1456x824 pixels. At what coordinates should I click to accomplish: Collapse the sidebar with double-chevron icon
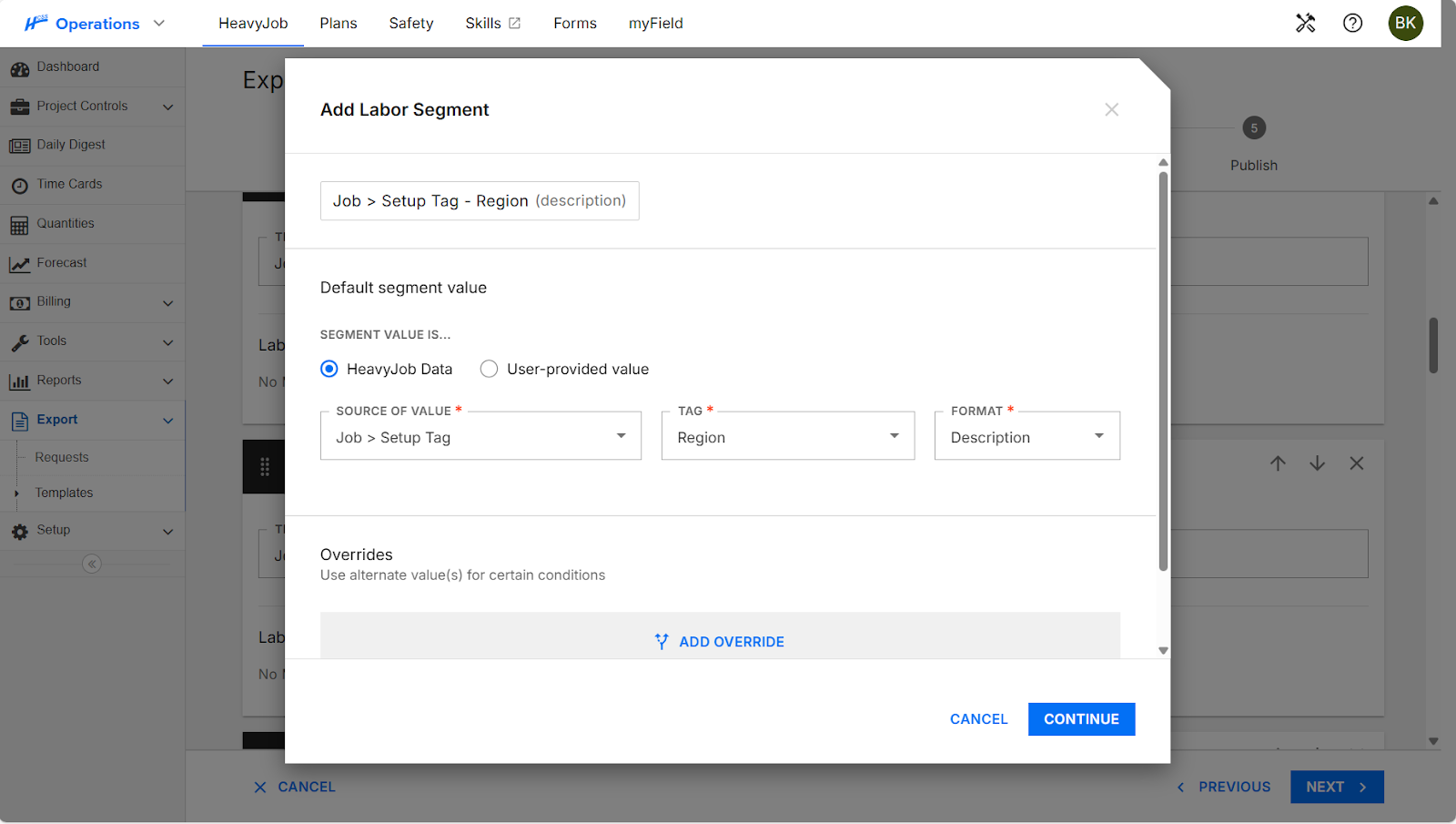(x=92, y=564)
